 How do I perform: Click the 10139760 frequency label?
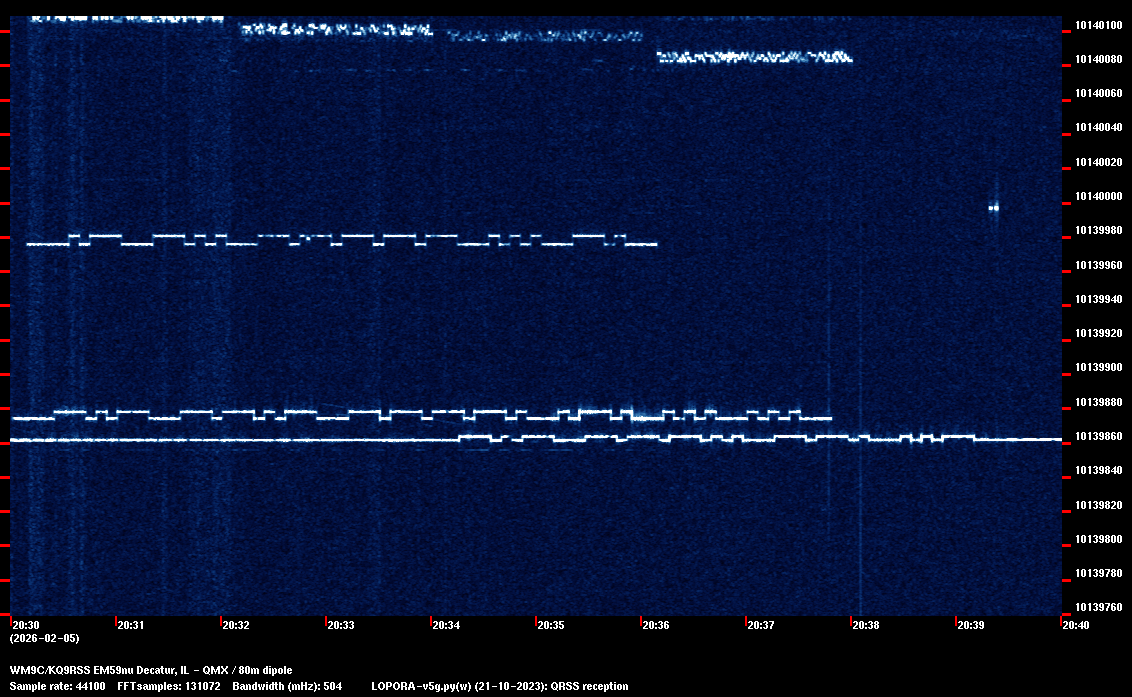pyautogui.click(x=1098, y=608)
